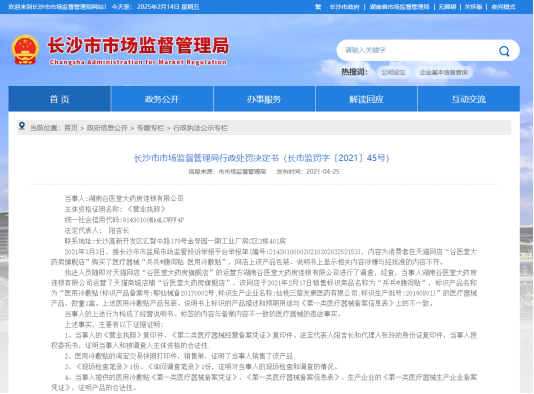Open the 解读回应 navigation tab

tap(366, 99)
